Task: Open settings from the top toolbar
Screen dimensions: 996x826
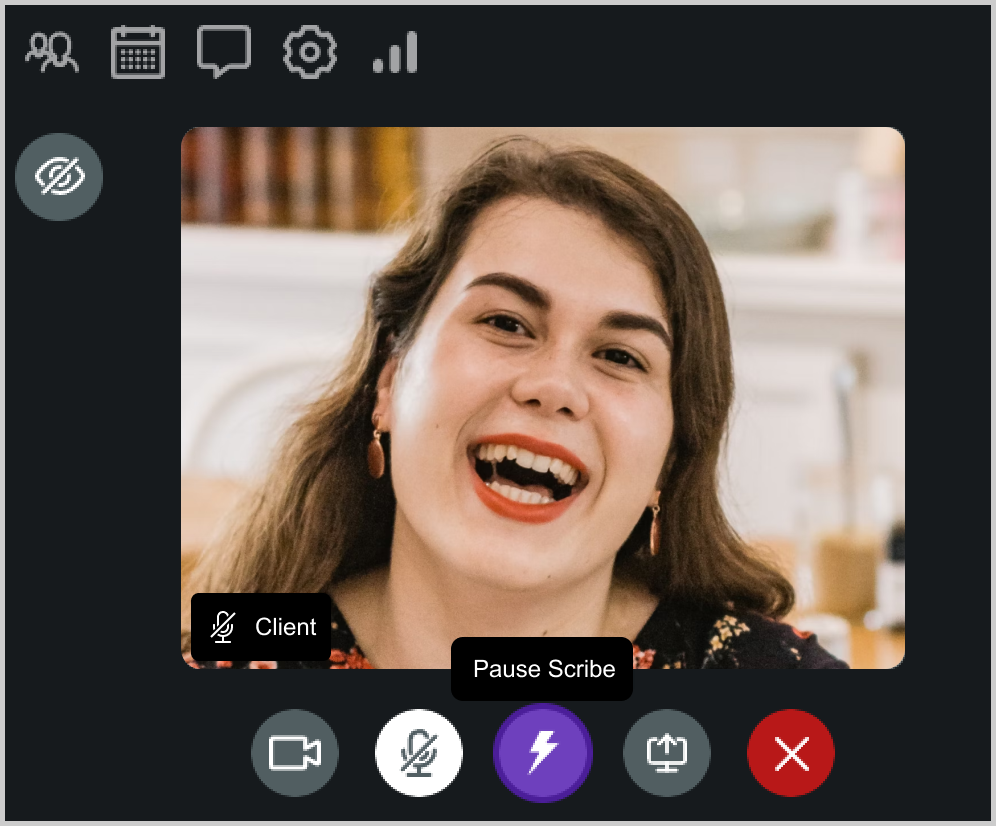Action: coord(309,51)
